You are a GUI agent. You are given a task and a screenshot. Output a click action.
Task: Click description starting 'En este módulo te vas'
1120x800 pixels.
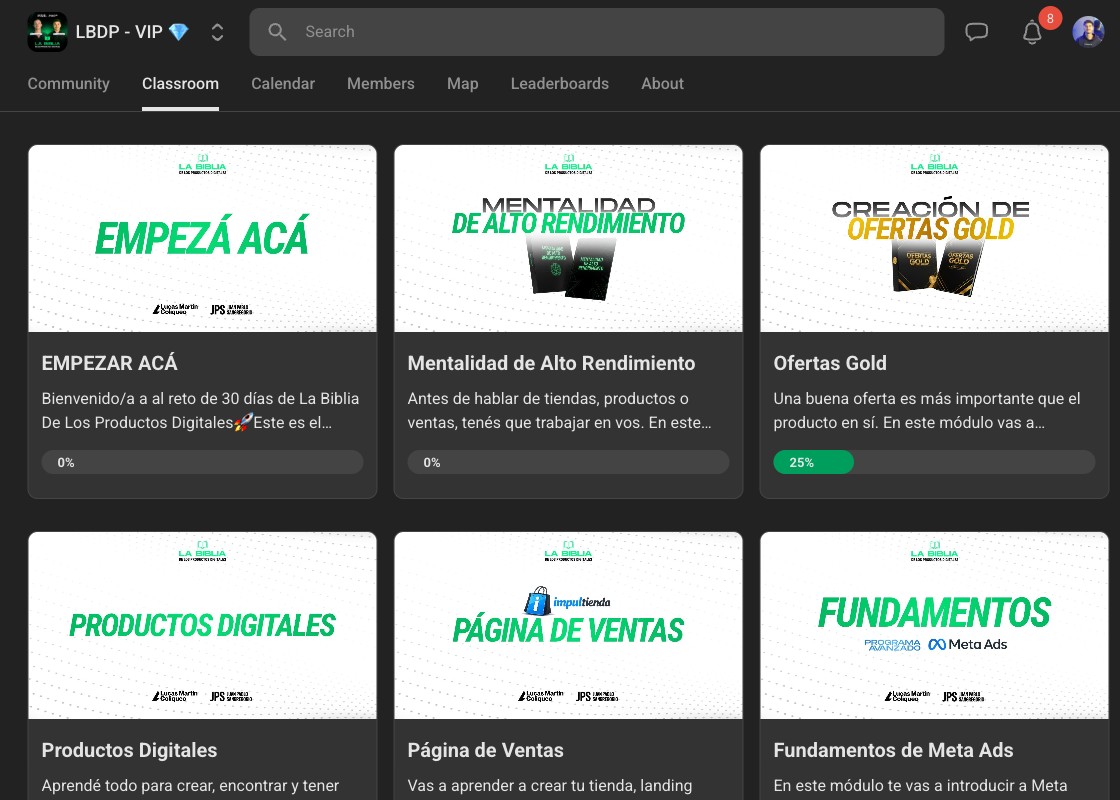921,786
